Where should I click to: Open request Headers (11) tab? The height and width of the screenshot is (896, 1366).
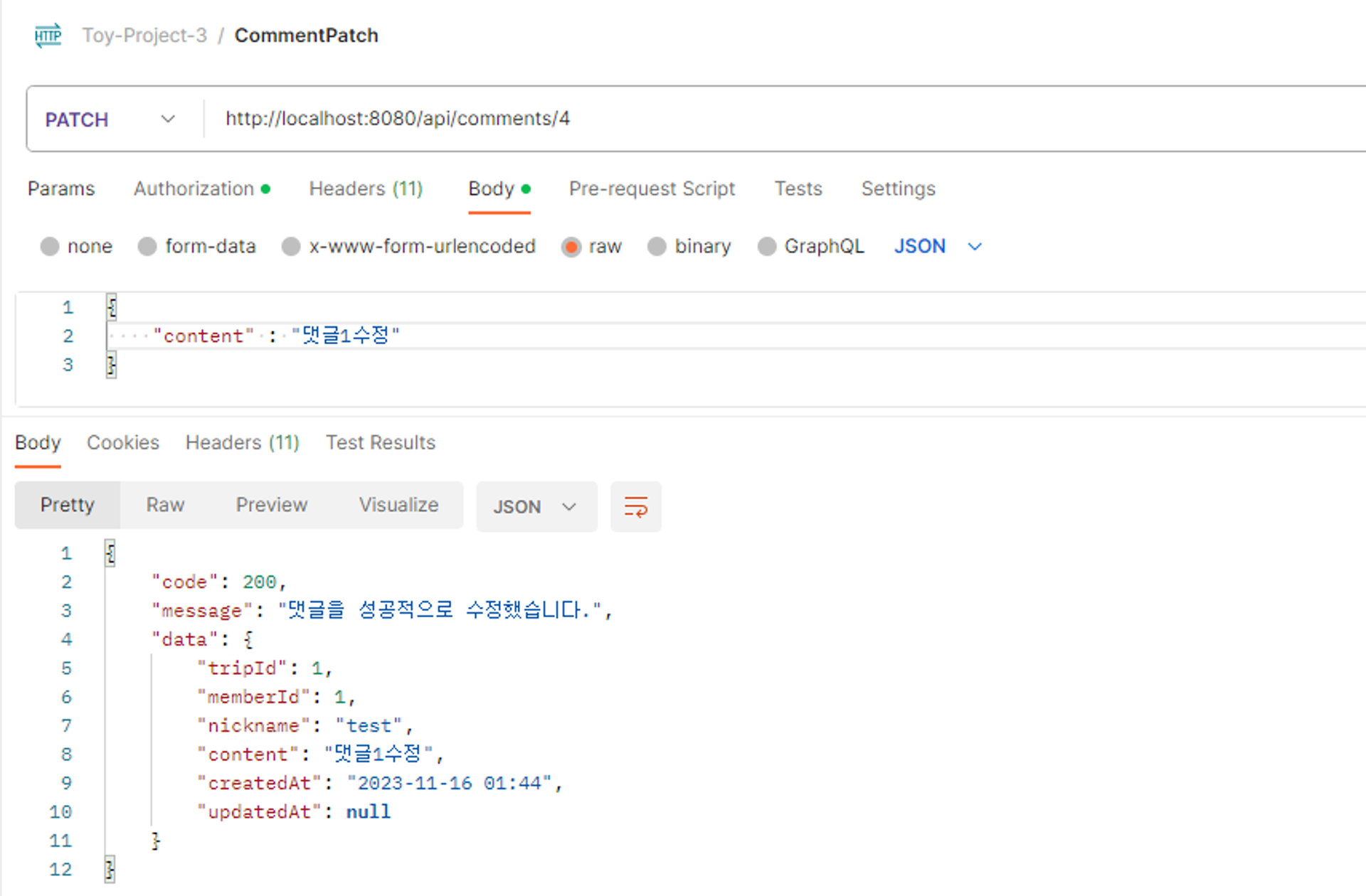[366, 188]
